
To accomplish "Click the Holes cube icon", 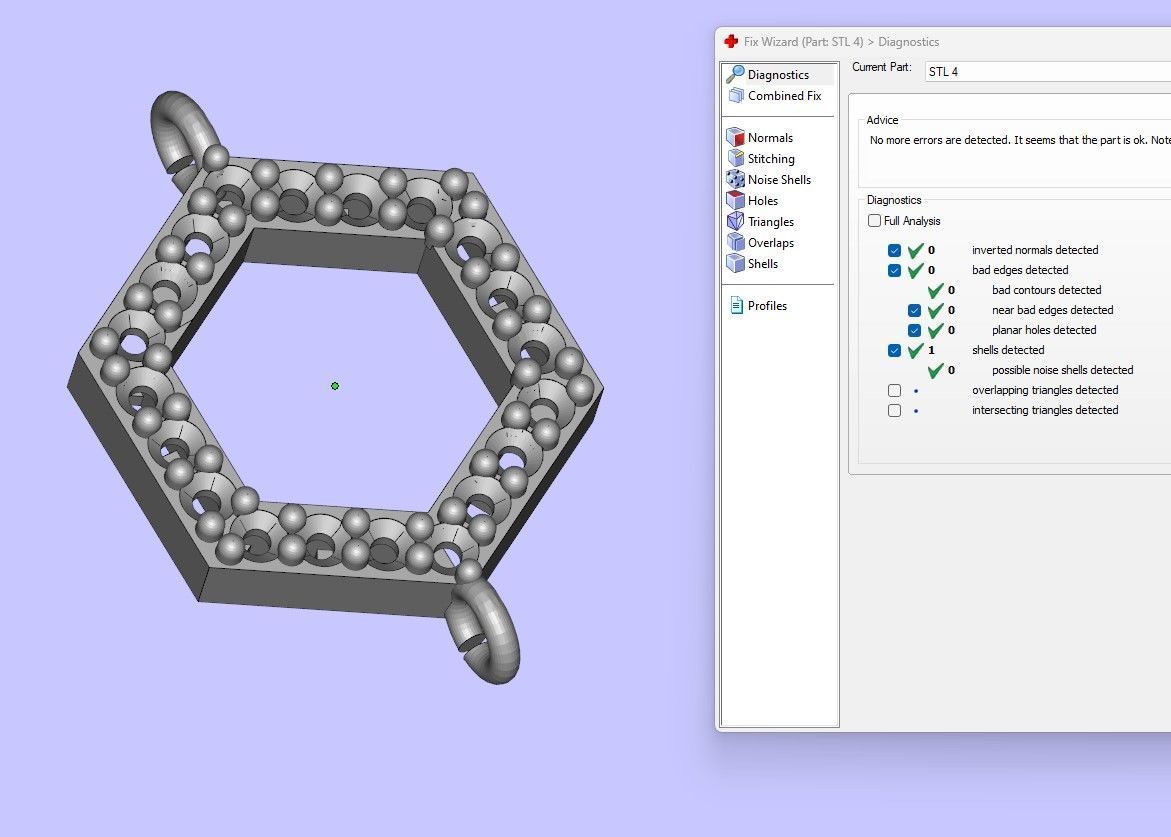I will 736,200.
